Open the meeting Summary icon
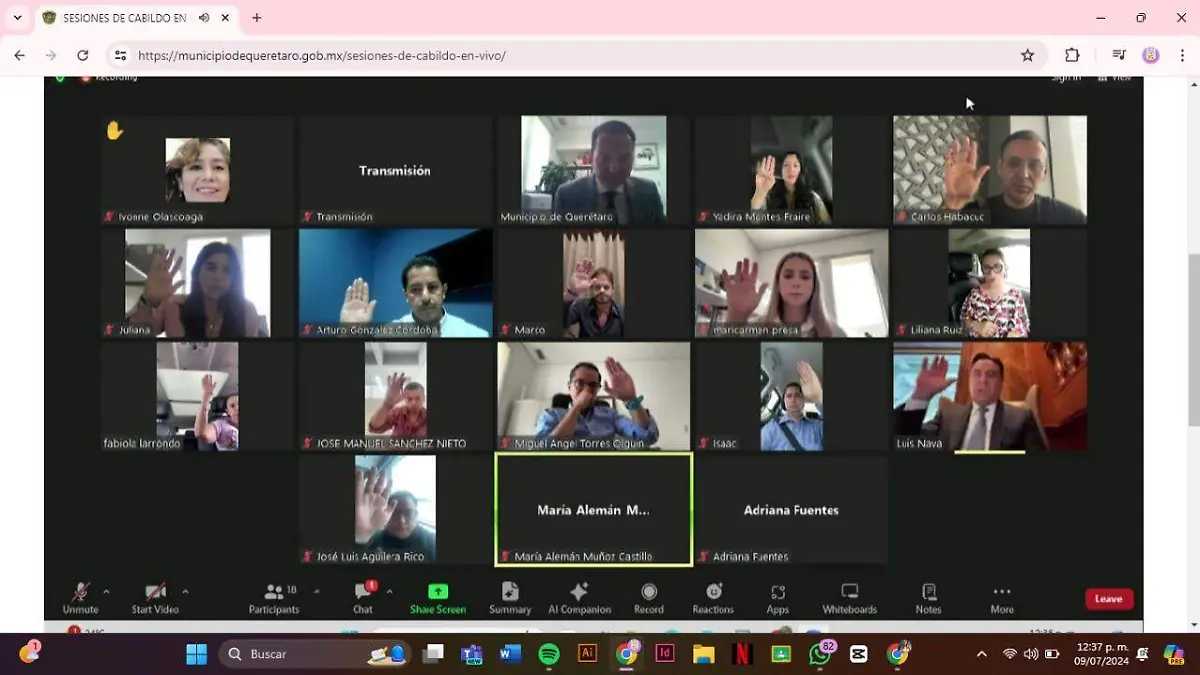The width and height of the screenshot is (1200, 675). [x=510, y=592]
